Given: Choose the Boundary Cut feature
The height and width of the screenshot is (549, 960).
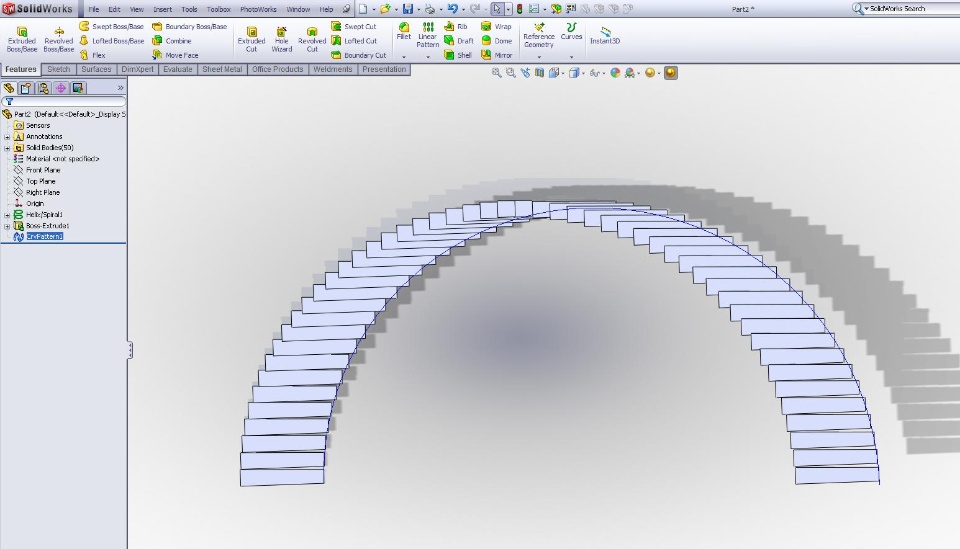Looking at the screenshot, I should pyautogui.click(x=359, y=54).
